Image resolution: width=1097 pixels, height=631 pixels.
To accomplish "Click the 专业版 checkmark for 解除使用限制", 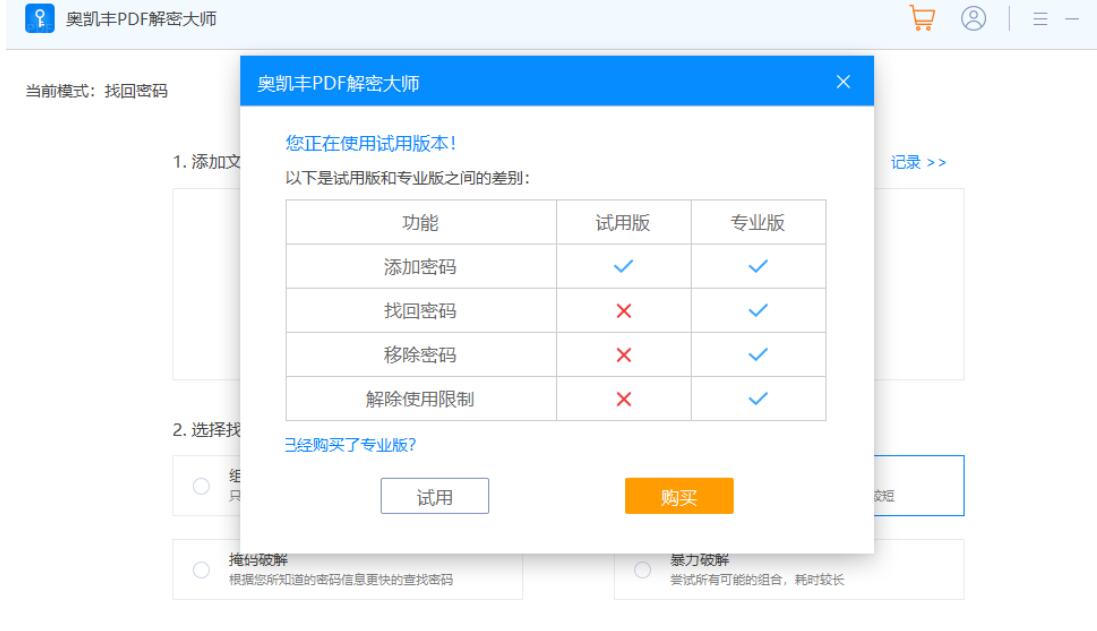I will click(758, 398).
